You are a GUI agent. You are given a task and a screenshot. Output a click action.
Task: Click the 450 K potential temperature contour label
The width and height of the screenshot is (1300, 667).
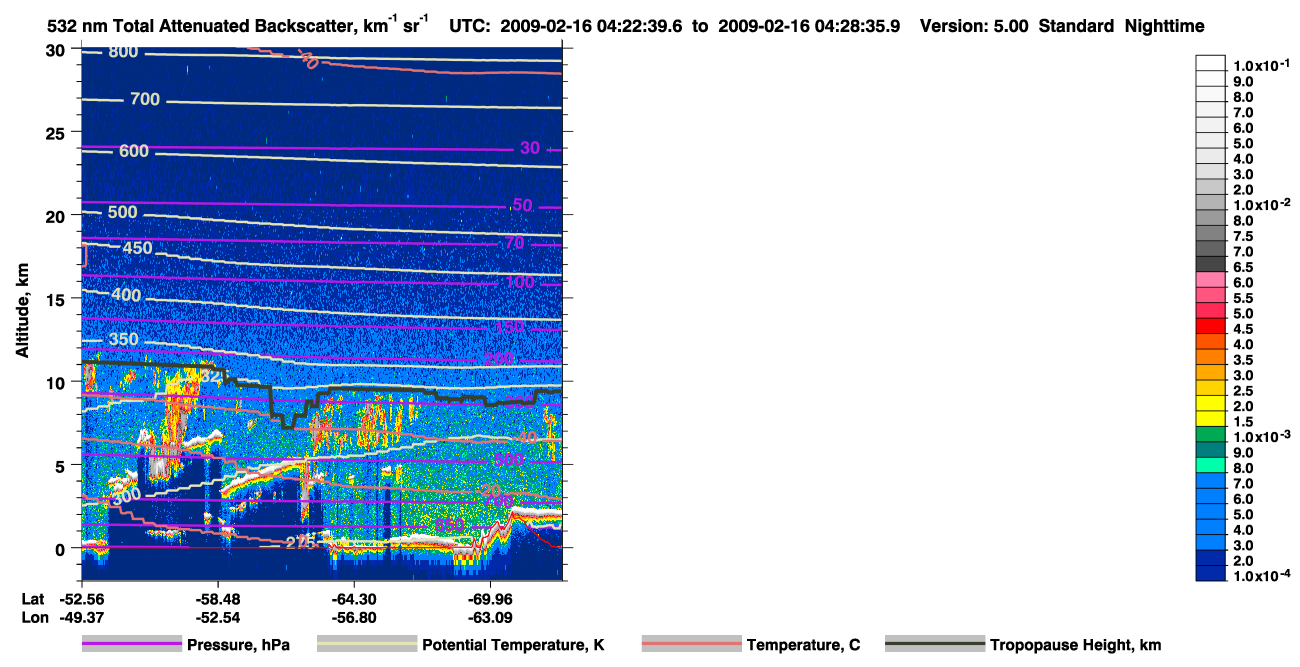(136, 248)
